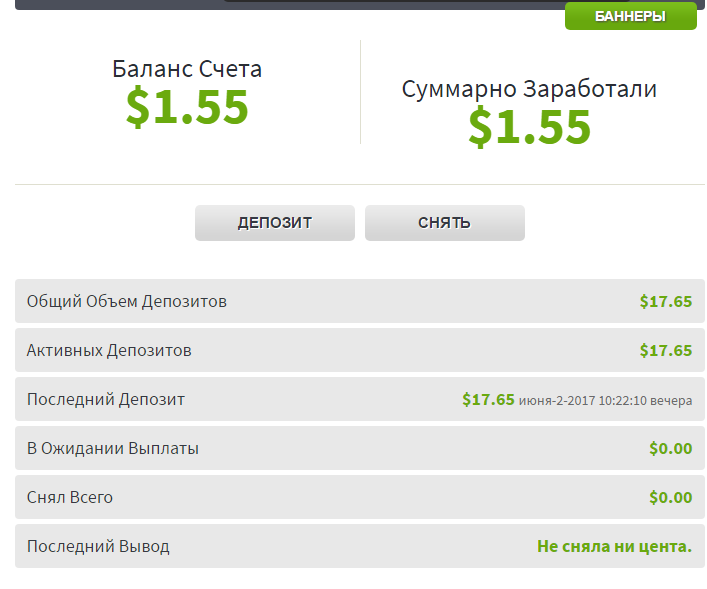The width and height of the screenshot is (707, 589).
Task: Click the $1.55 amount under Суммарно Заработали
Action: pyautogui.click(x=529, y=126)
